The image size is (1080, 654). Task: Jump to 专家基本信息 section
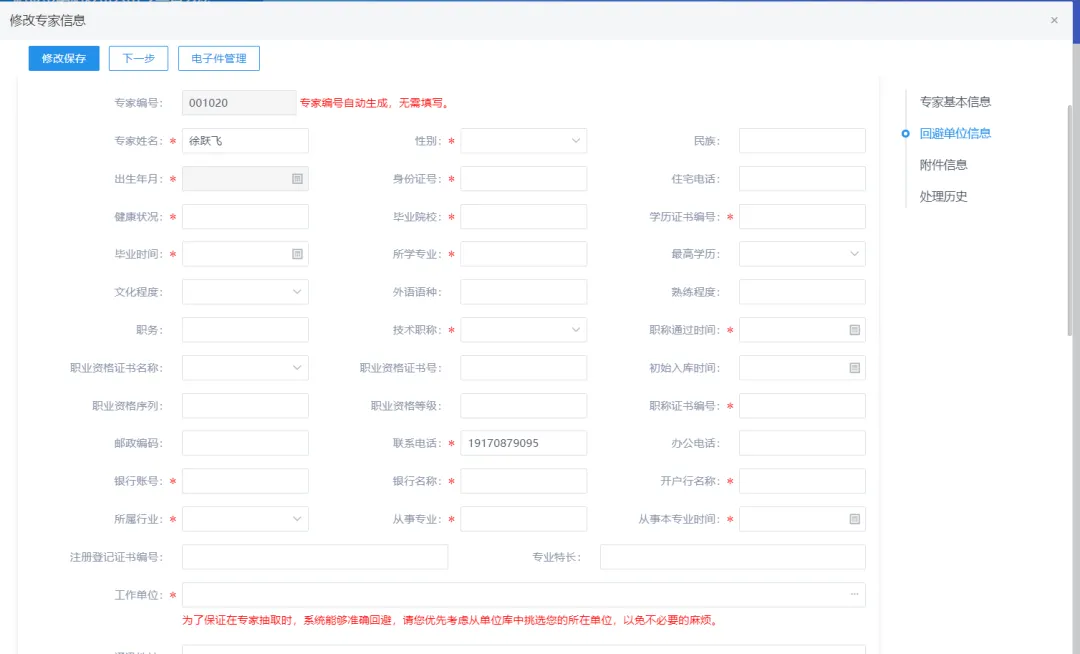tap(955, 102)
